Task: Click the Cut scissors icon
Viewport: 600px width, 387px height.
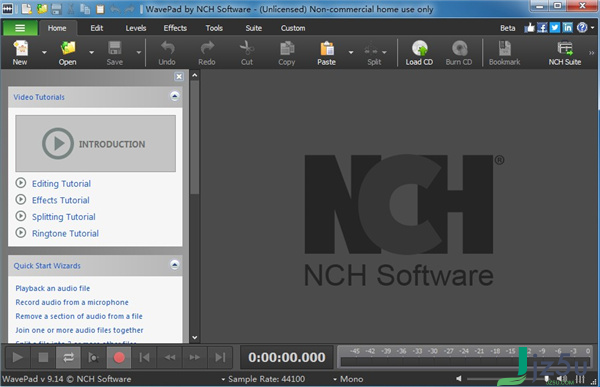Action: point(247,49)
